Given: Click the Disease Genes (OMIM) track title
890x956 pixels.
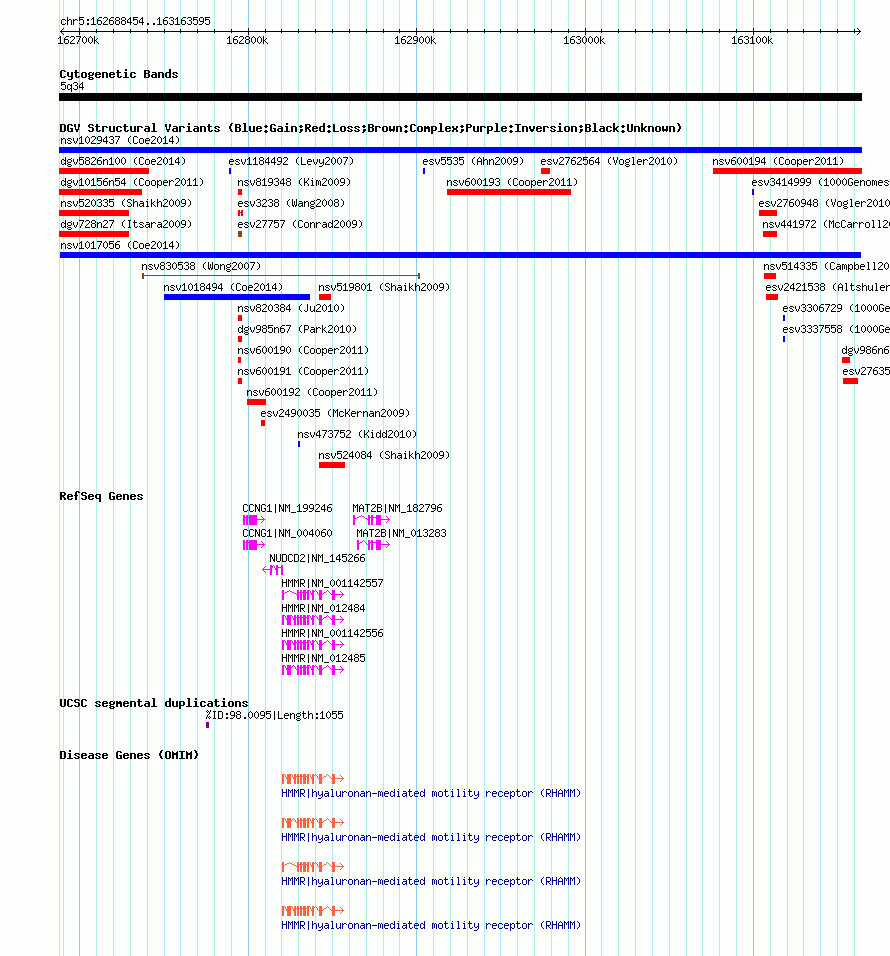Looking at the screenshot, I should click(x=129, y=755).
